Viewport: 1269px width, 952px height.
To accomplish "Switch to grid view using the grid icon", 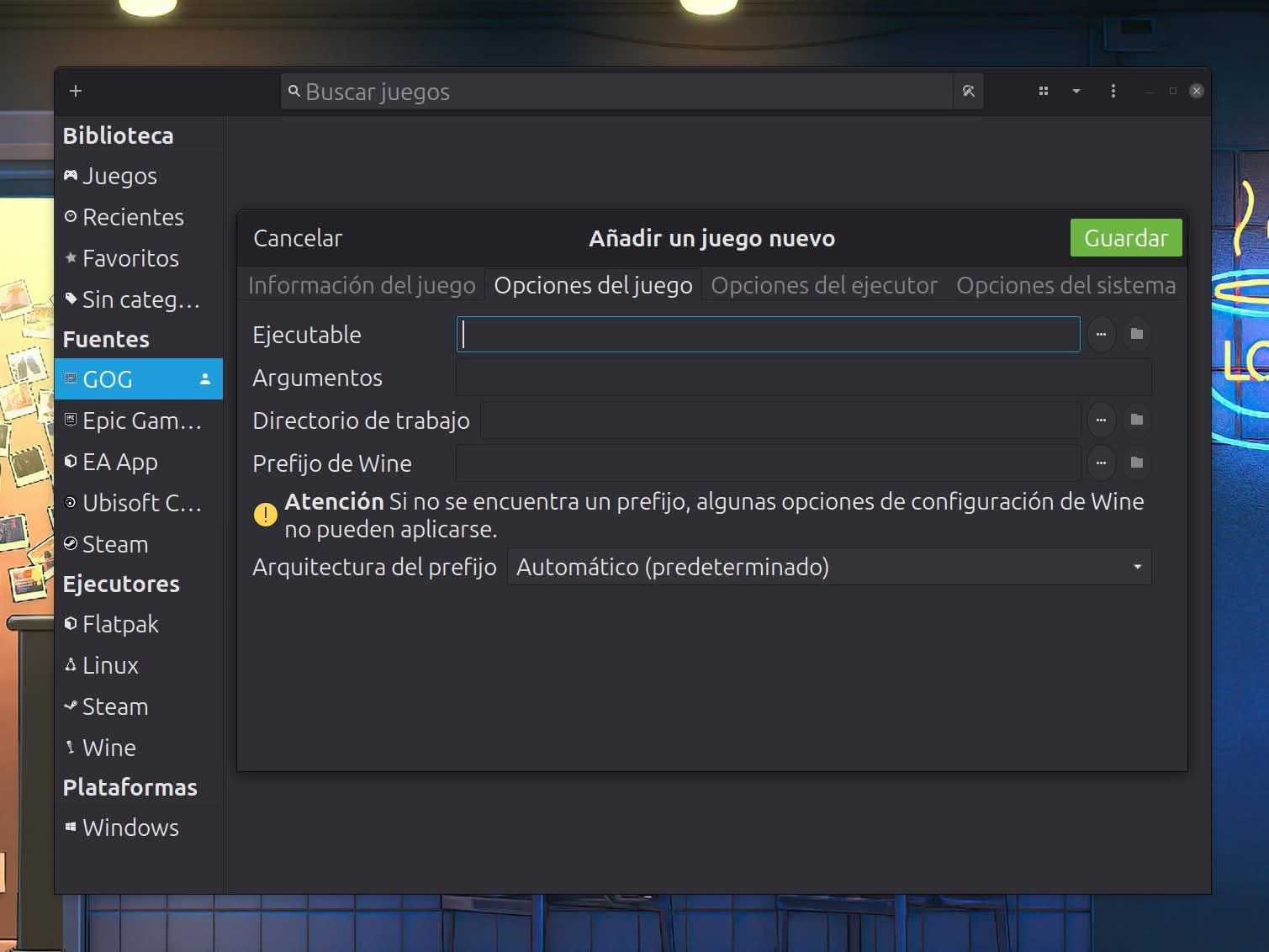I will [1043, 91].
